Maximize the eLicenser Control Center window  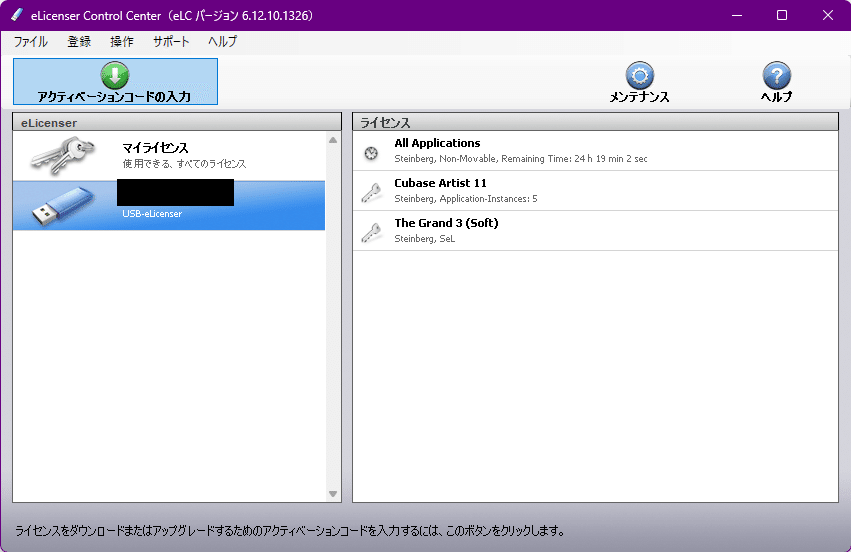click(x=782, y=15)
